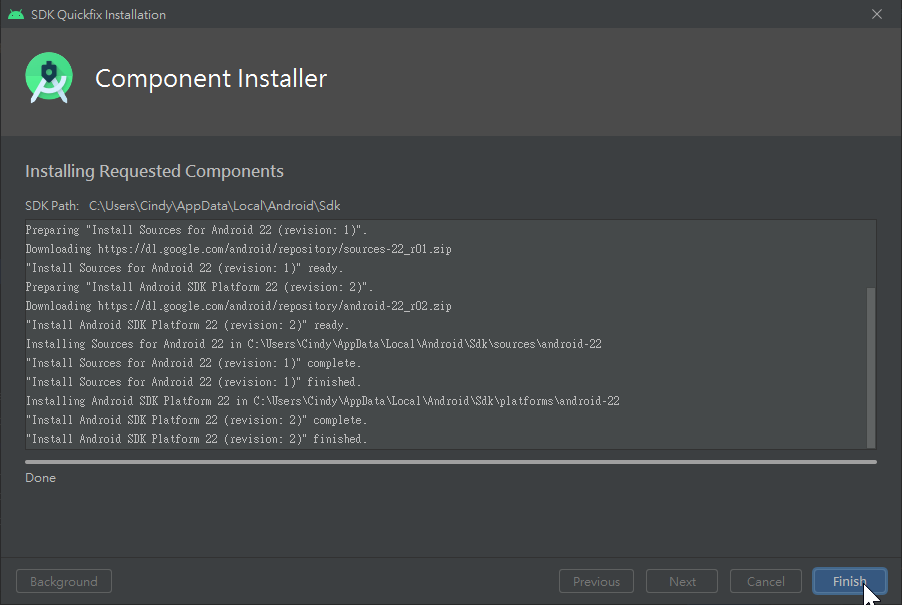Click the Android Studio logo icon

tap(49, 78)
